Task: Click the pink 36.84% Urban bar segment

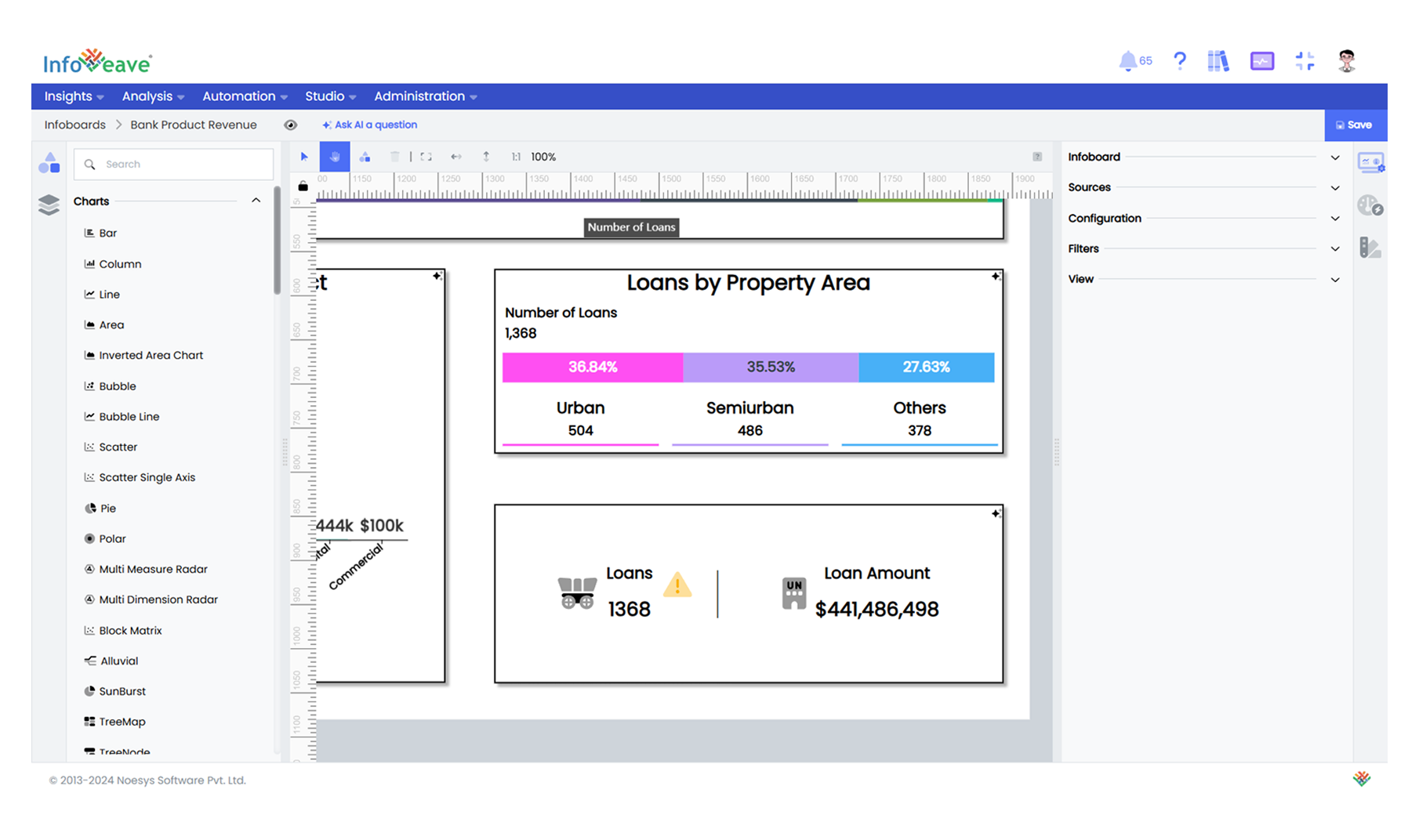Action: 592,367
